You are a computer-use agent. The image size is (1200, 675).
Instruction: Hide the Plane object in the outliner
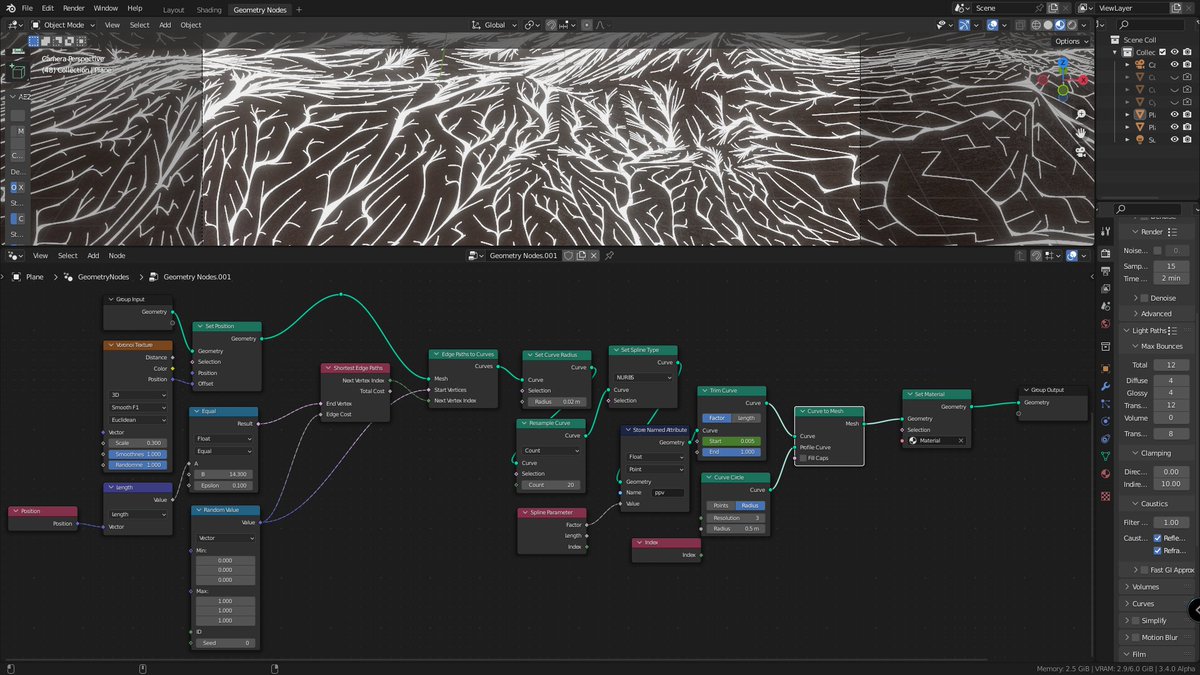pos(1175,114)
